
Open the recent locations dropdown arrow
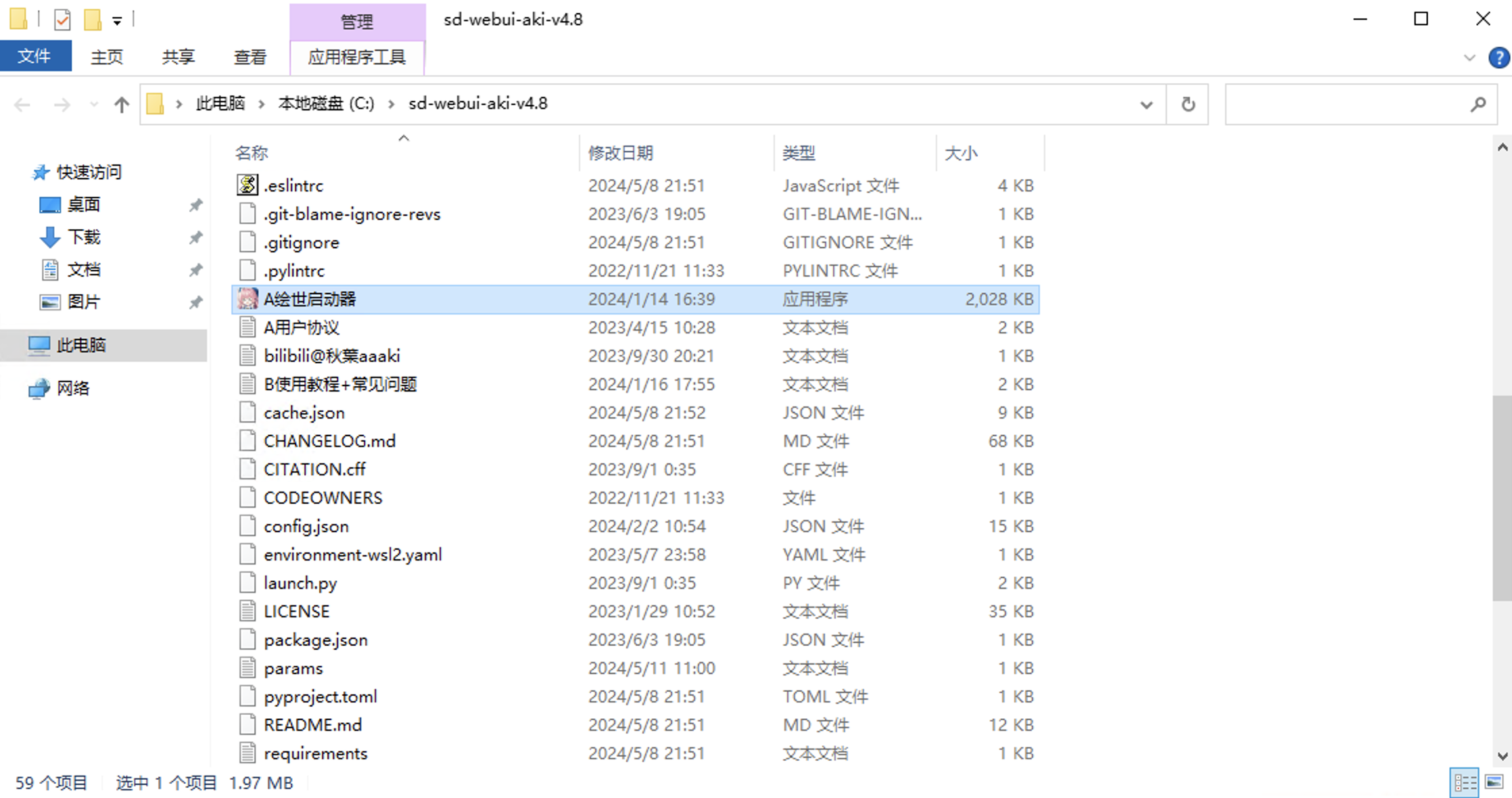coord(93,104)
